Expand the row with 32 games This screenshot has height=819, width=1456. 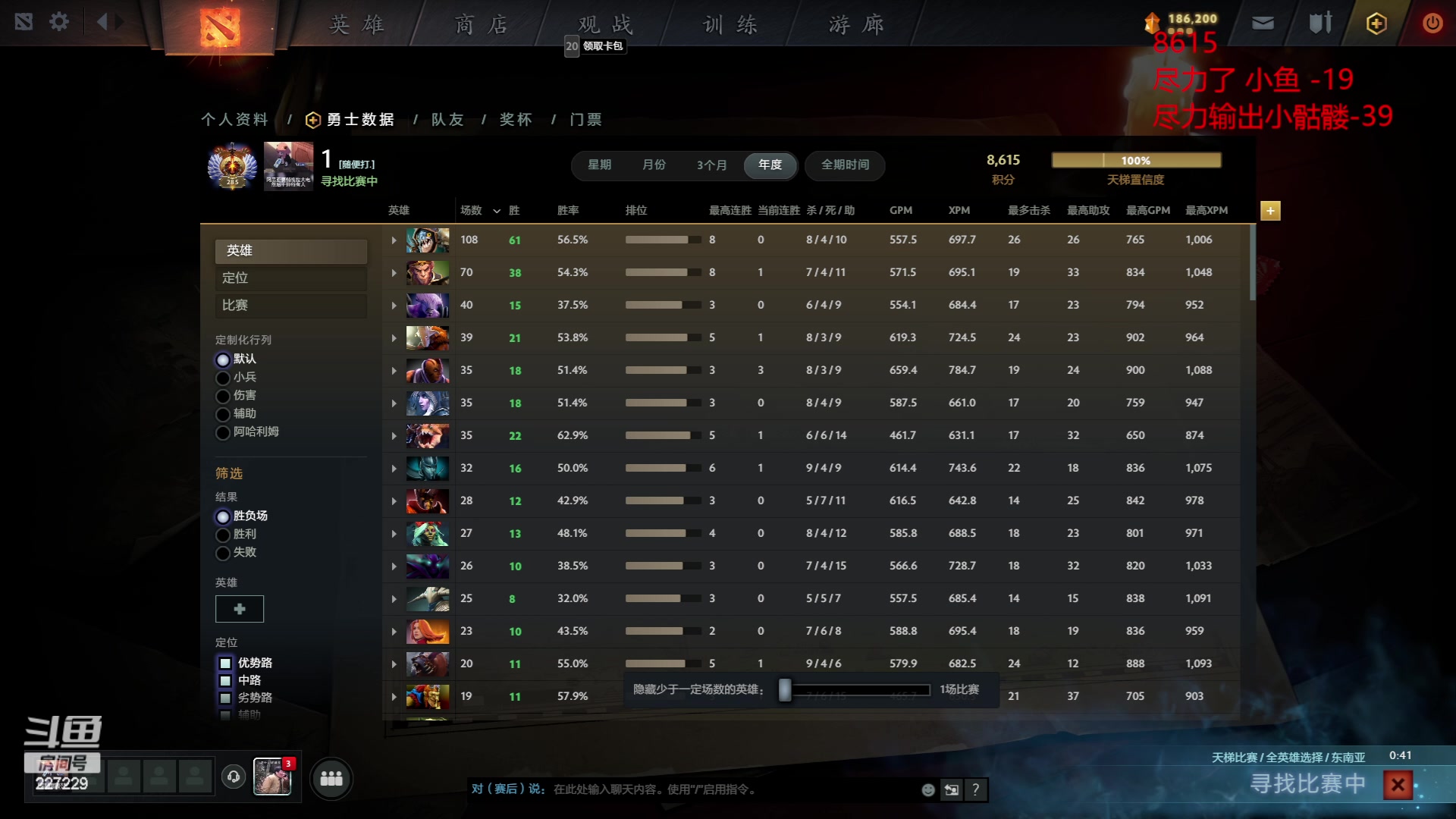[394, 469]
